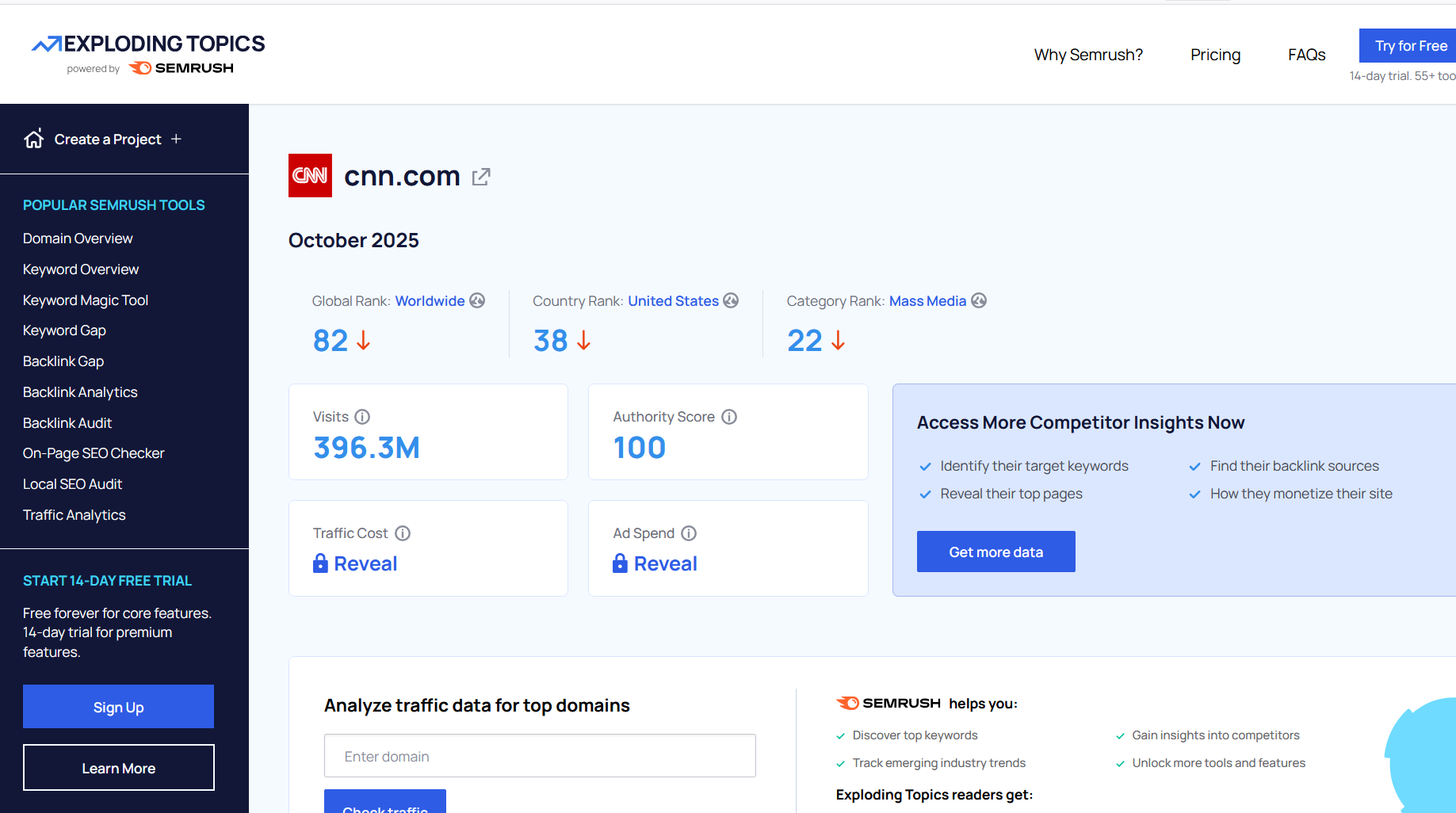Click the Worldwide global rank link
This screenshot has width=1456, height=813.
point(430,301)
